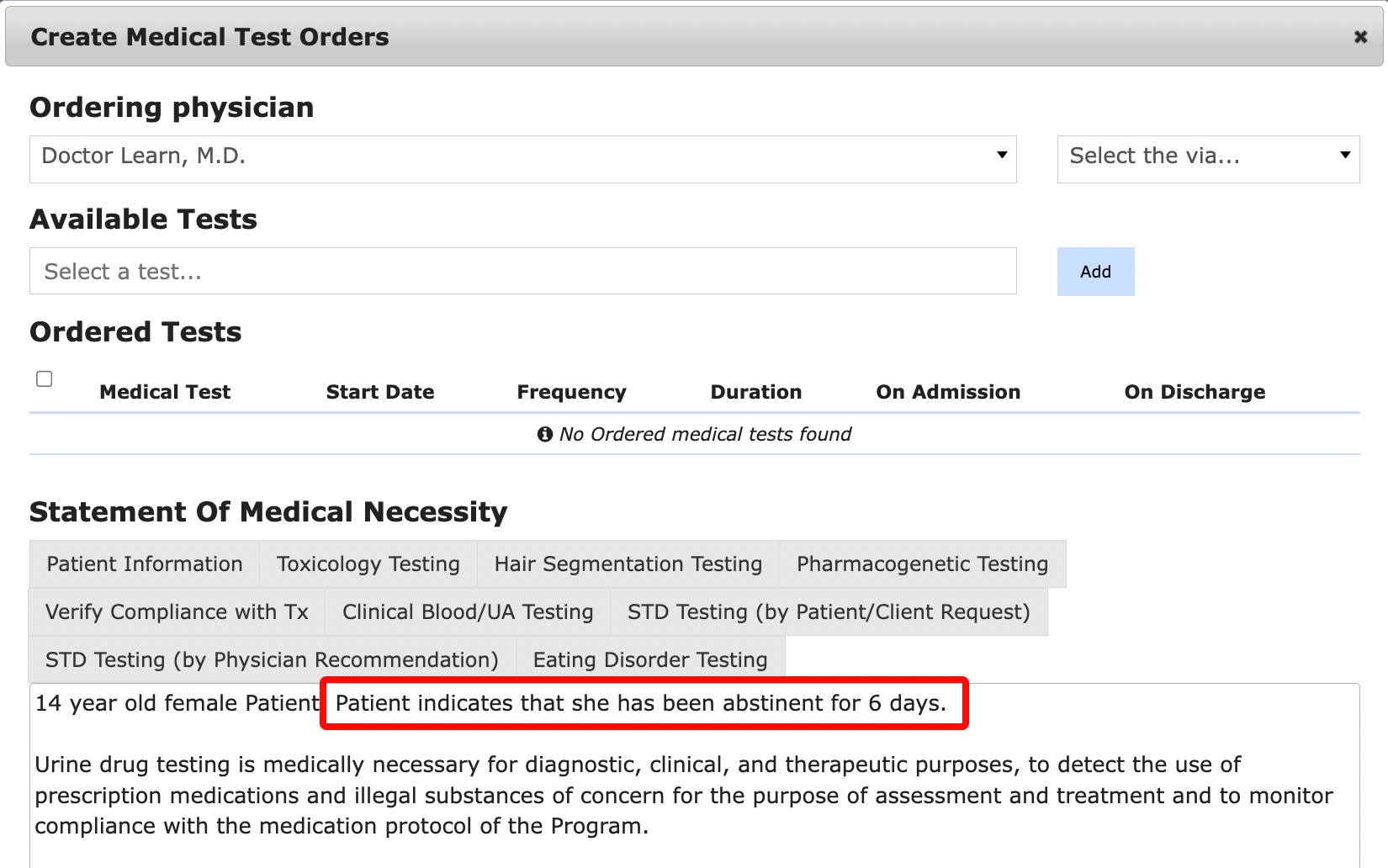Open the Select a test field
1388x868 pixels.
point(523,271)
